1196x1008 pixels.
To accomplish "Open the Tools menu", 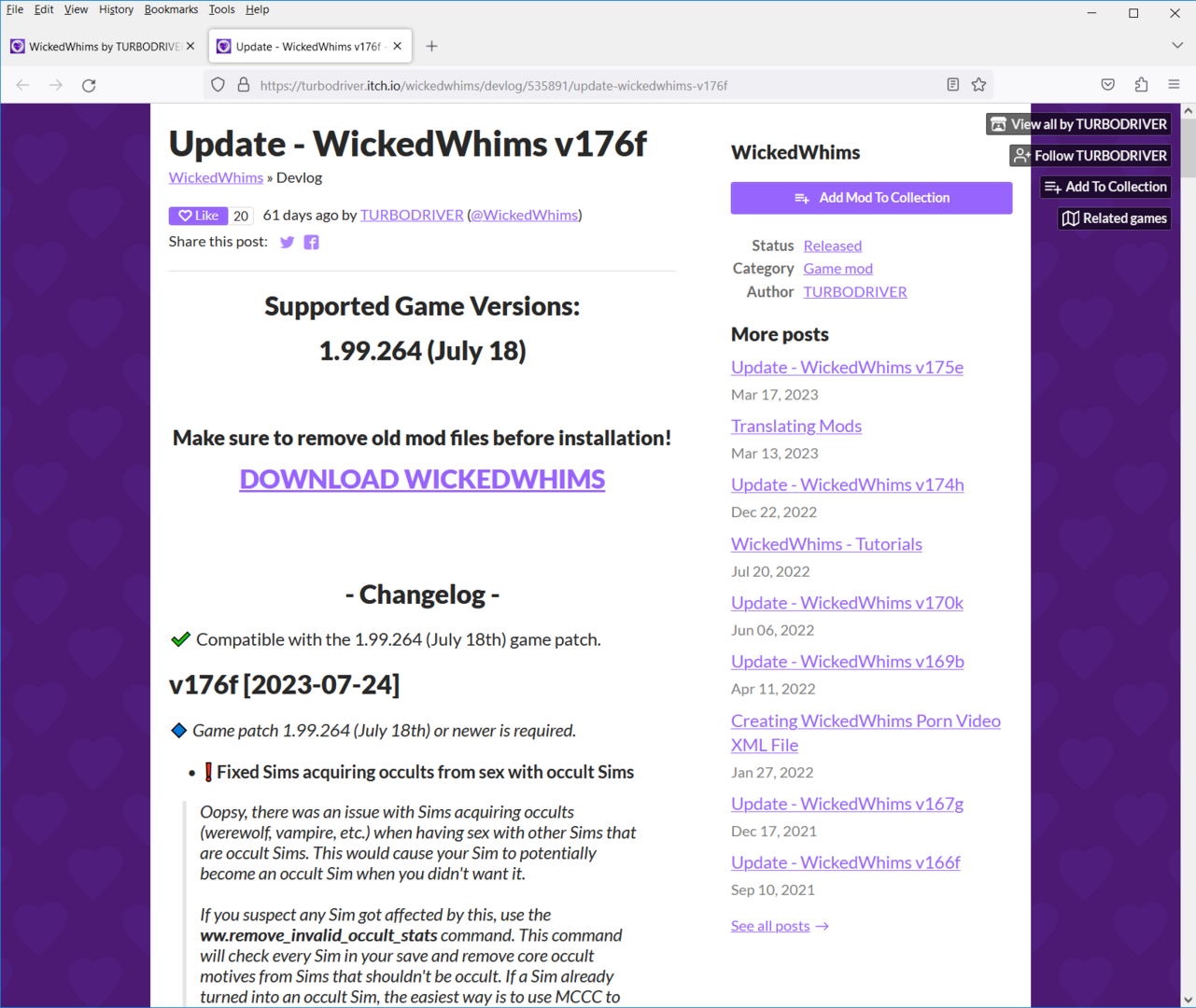I will click(x=221, y=9).
